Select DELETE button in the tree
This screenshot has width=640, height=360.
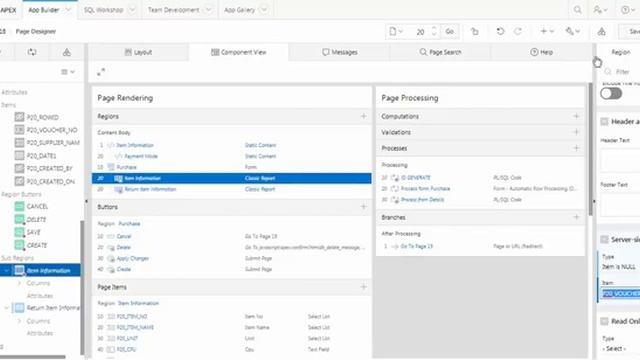pyautogui.click(x=36, y=220)
